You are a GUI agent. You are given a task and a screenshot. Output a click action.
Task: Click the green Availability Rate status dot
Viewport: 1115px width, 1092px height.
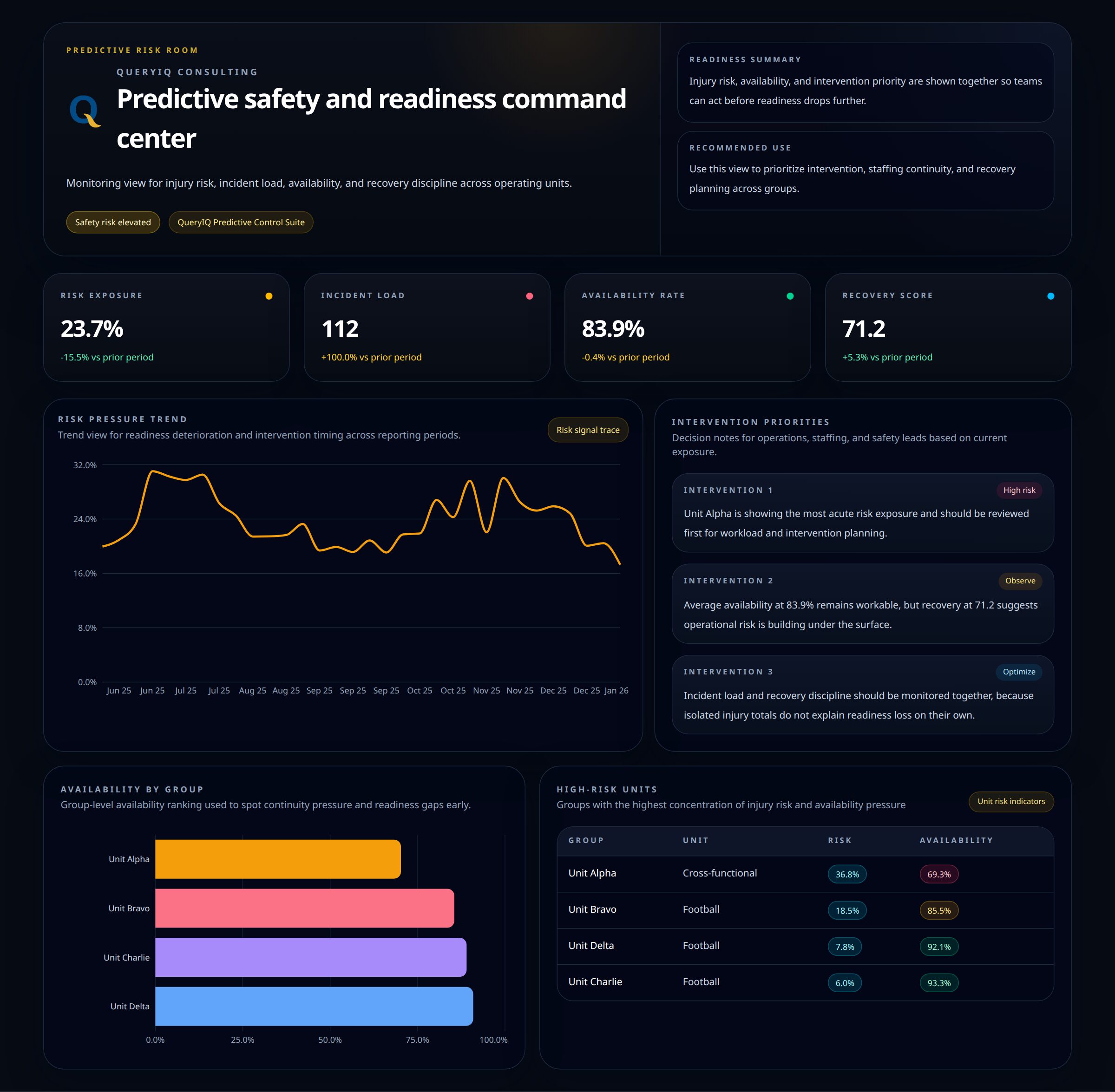(x=790, y=296)
